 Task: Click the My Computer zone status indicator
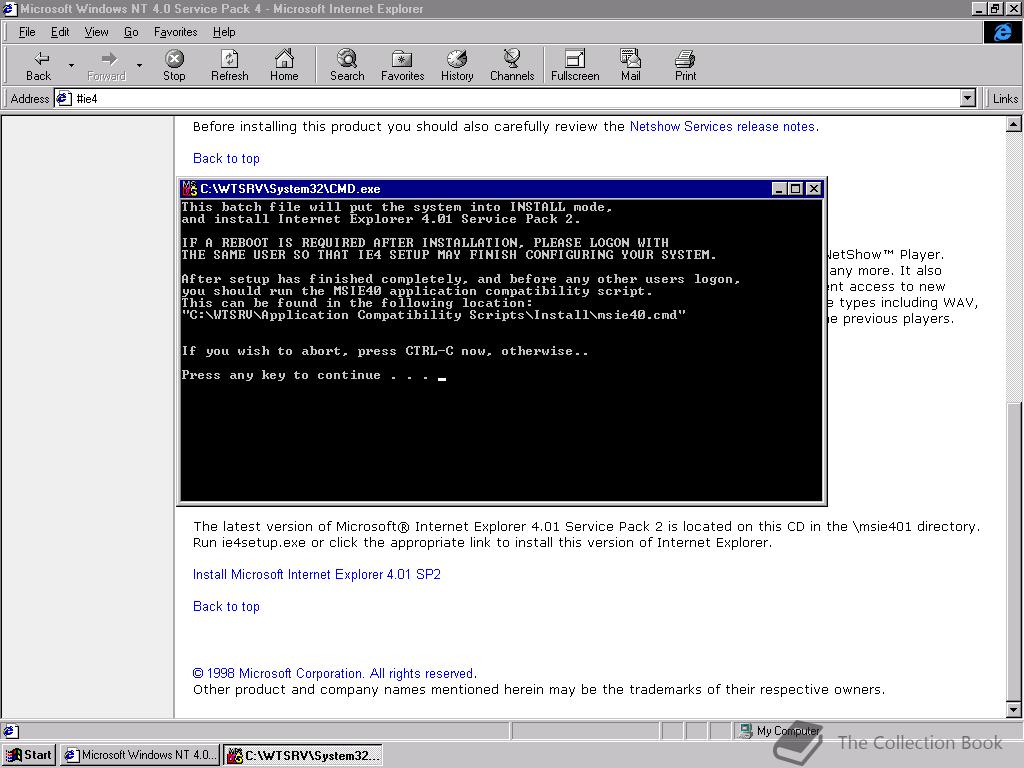coord(780,731)
